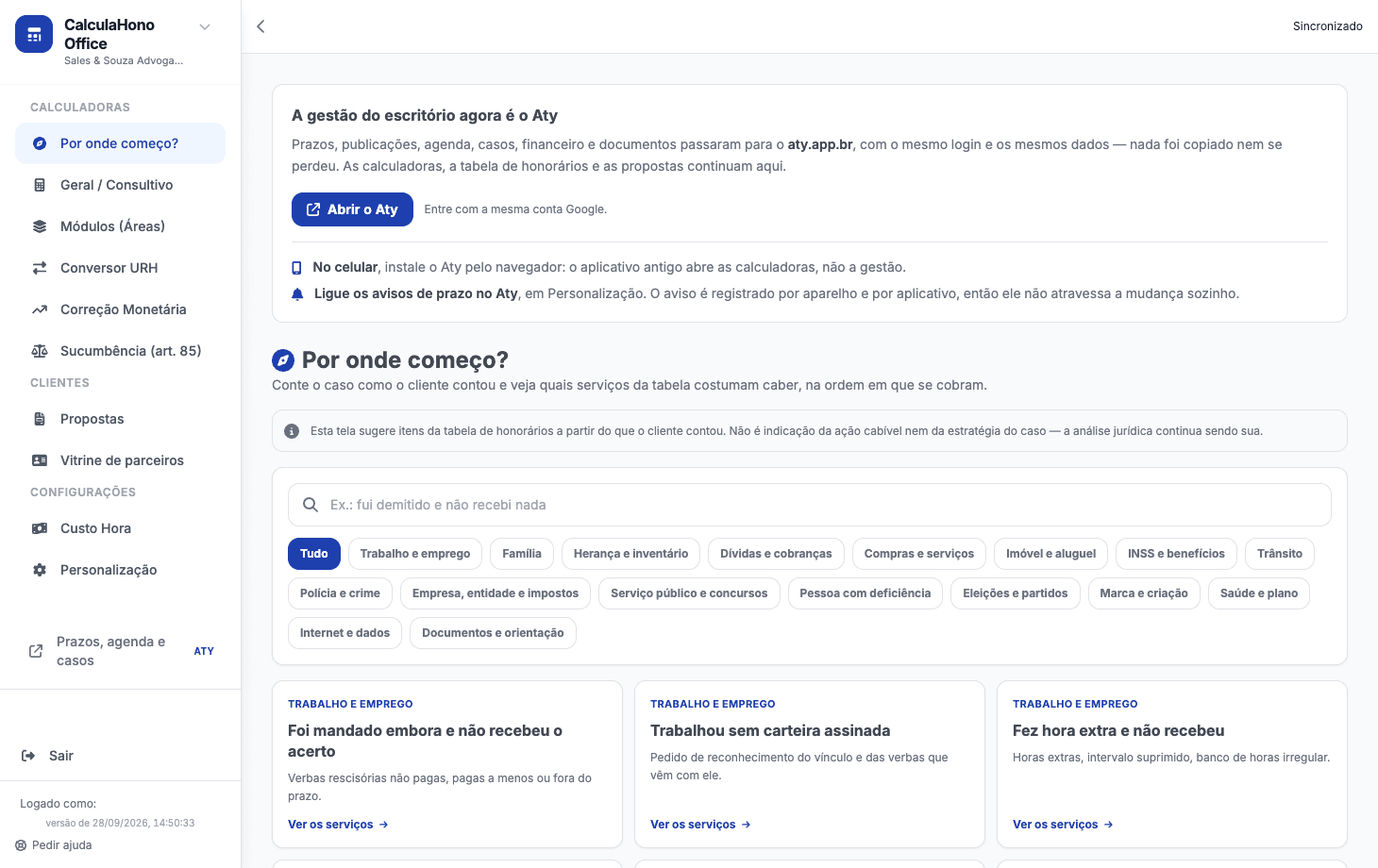The image size is (1378, 868).
Task: Click the Sucumbência scales icon
Action: [x=40, y=351]
